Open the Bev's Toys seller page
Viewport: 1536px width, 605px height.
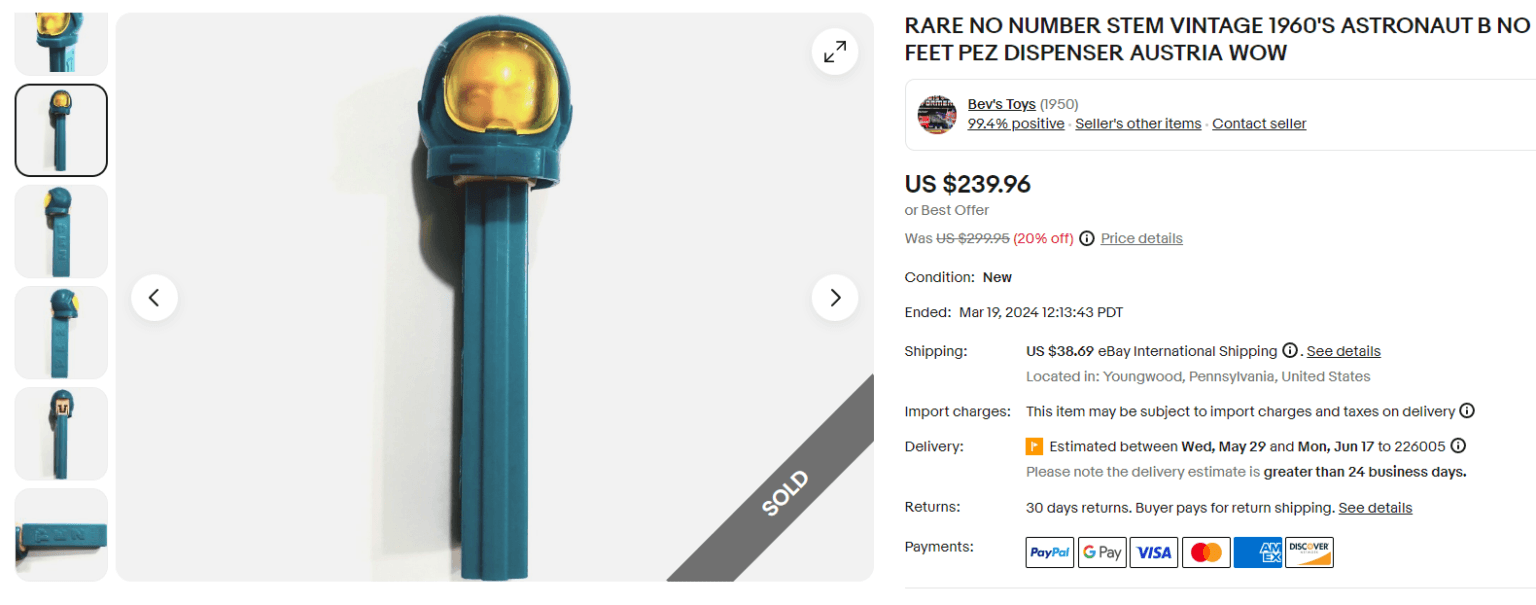[1001, 104]
